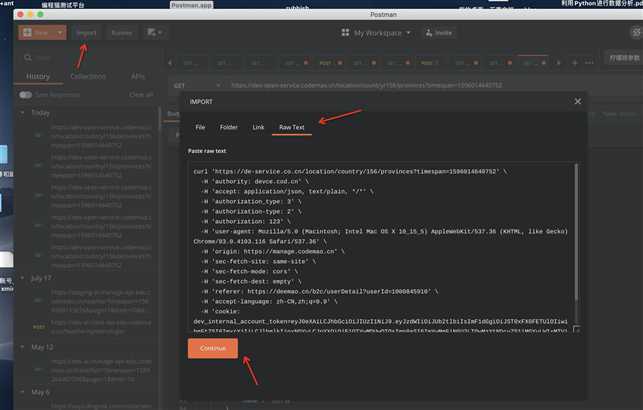Collapse the May 12 history group
Viewport: 643px width, 410px height.
(x=23, y=347)
